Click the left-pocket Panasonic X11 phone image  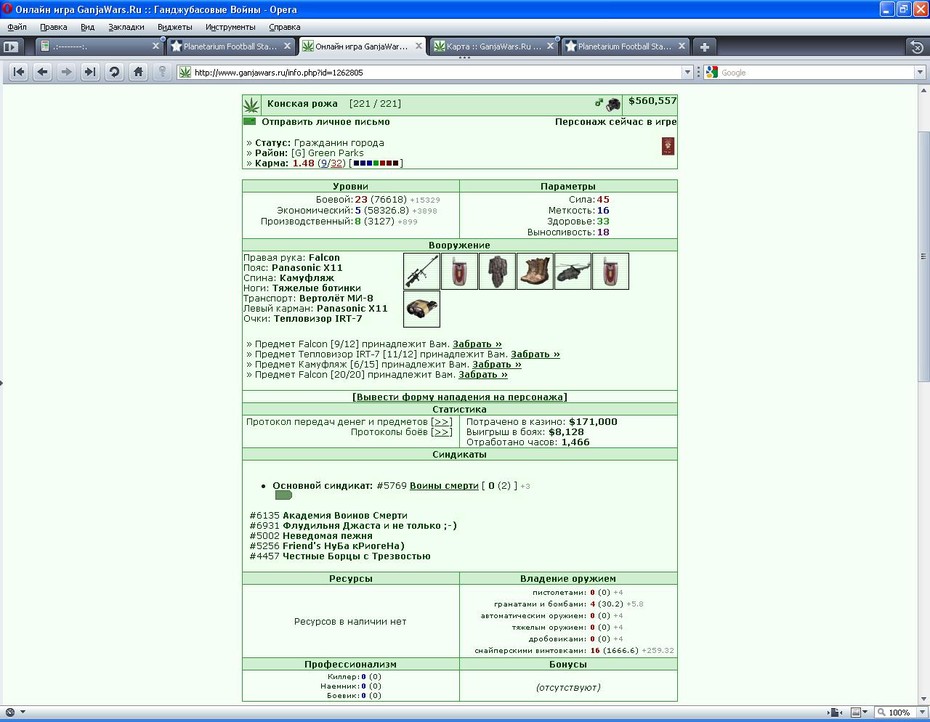[610, 271]
